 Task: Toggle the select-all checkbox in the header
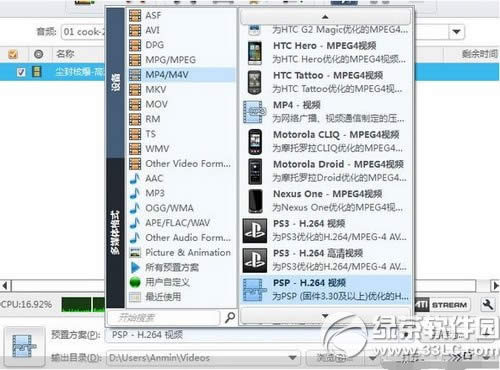tap(13, 54)
